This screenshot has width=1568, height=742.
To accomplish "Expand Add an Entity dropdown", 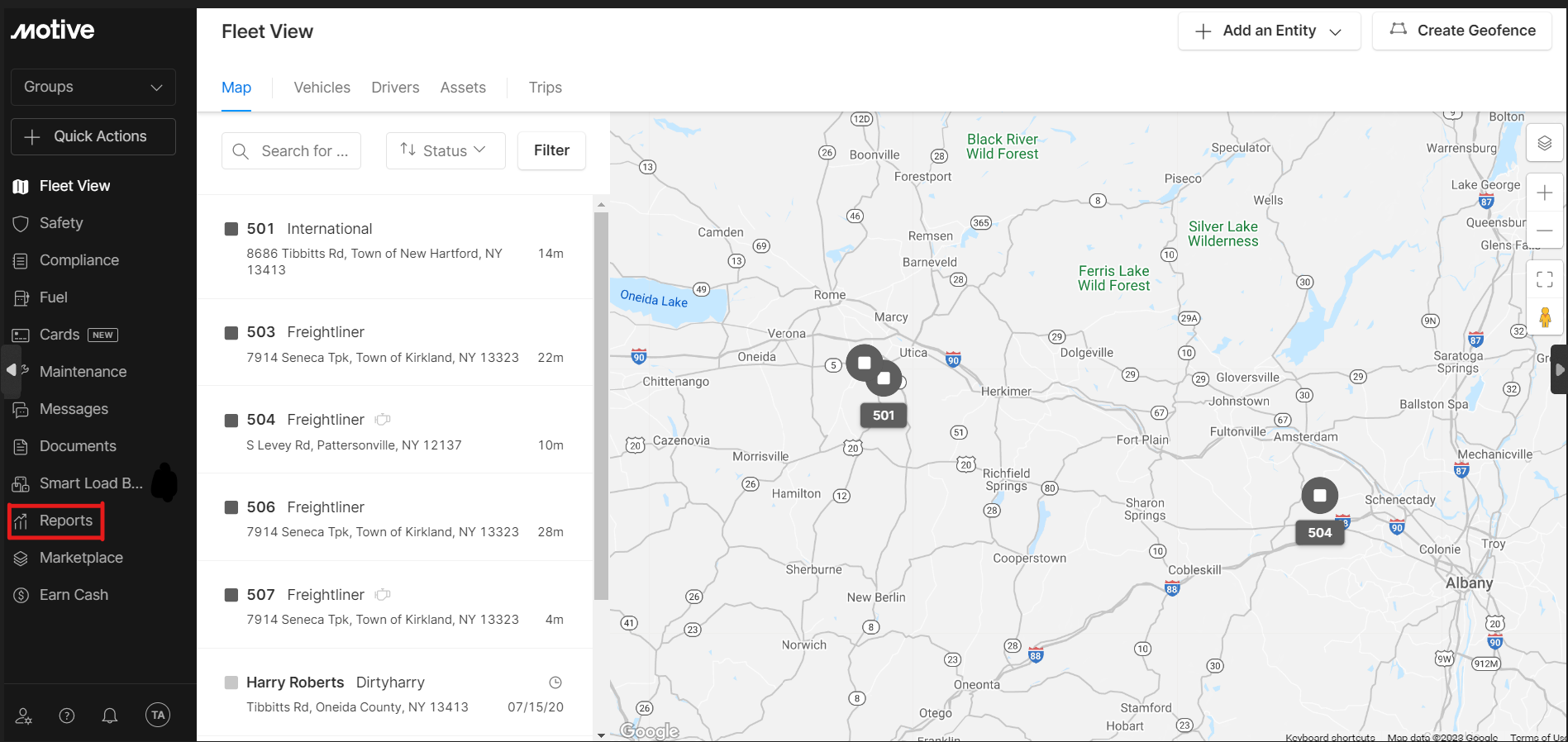I will coord(1269,31).
